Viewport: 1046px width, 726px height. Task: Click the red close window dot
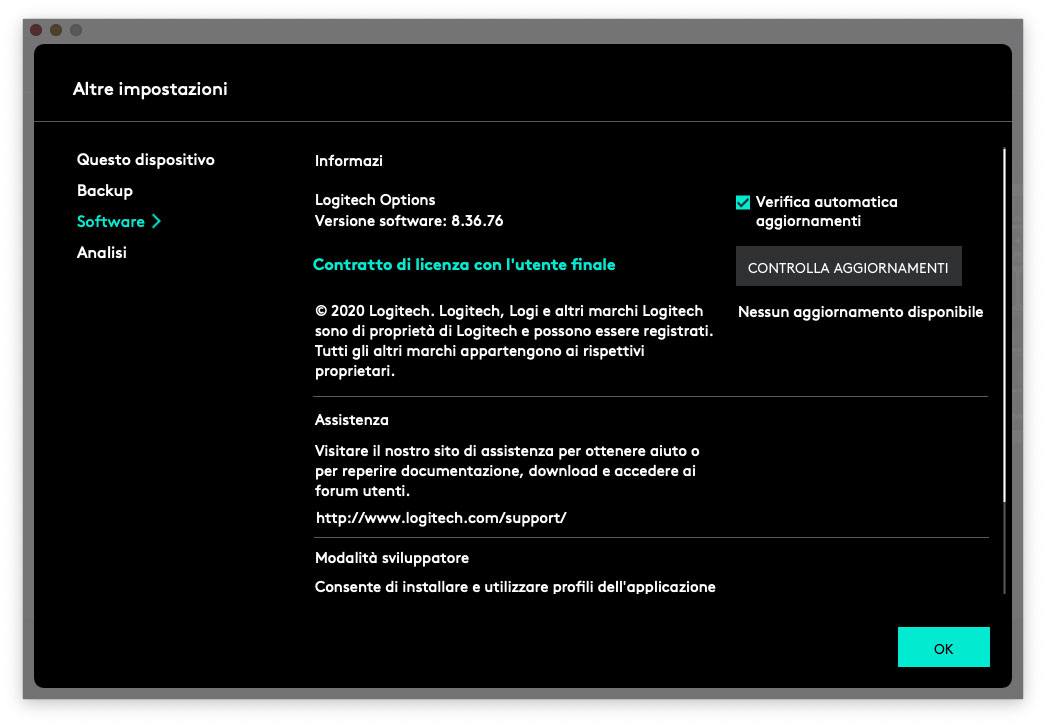36,30
